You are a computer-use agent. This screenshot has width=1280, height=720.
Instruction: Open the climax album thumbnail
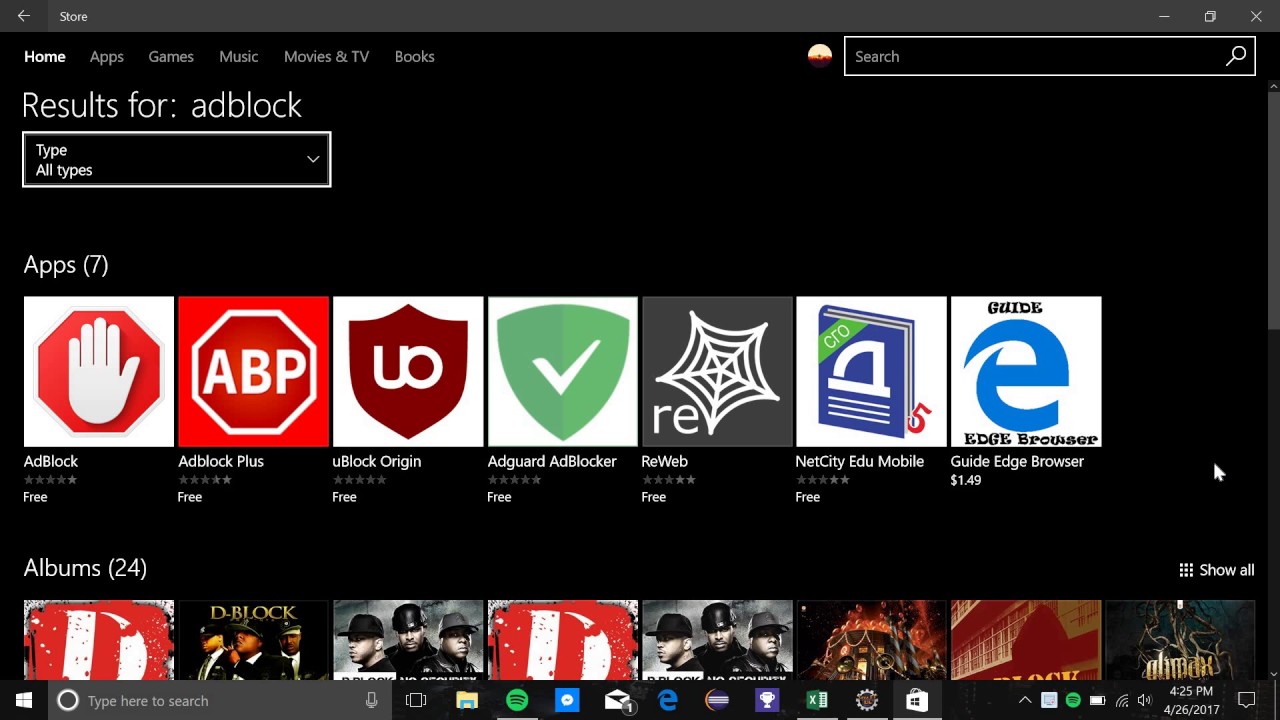click(1180, 640)
